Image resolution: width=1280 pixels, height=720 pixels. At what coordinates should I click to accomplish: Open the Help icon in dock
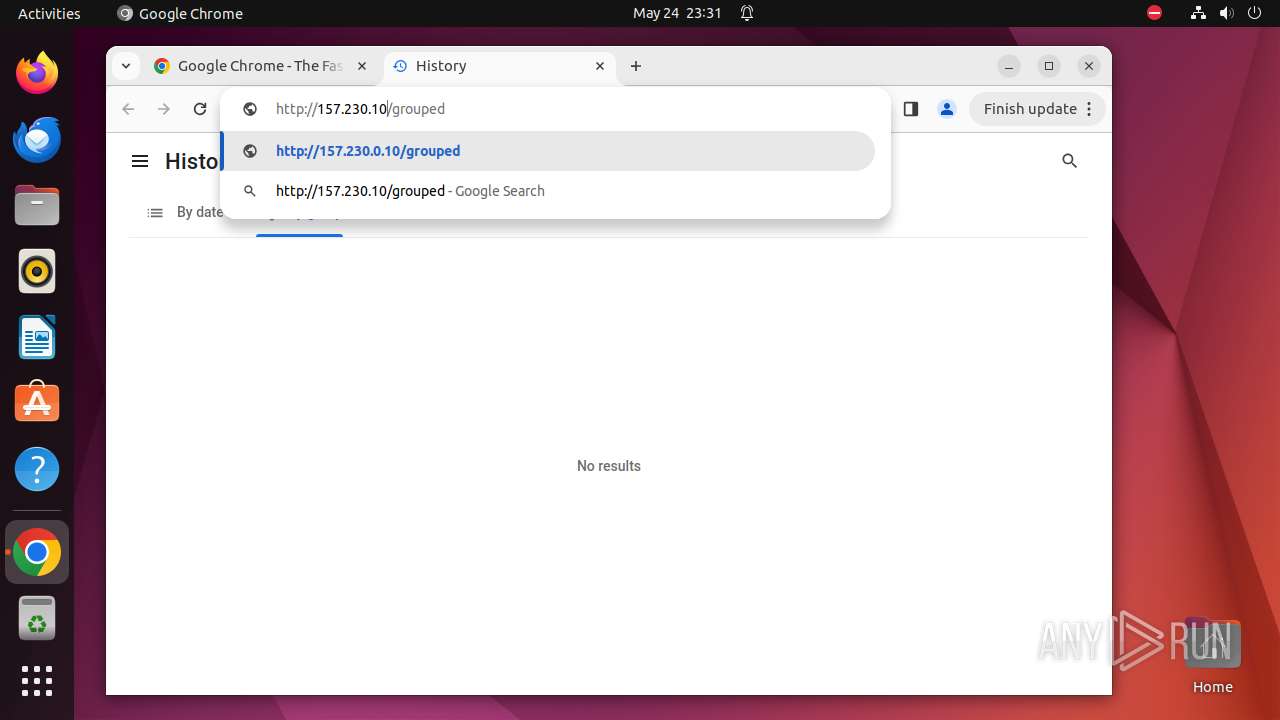(x=37, y=469)
